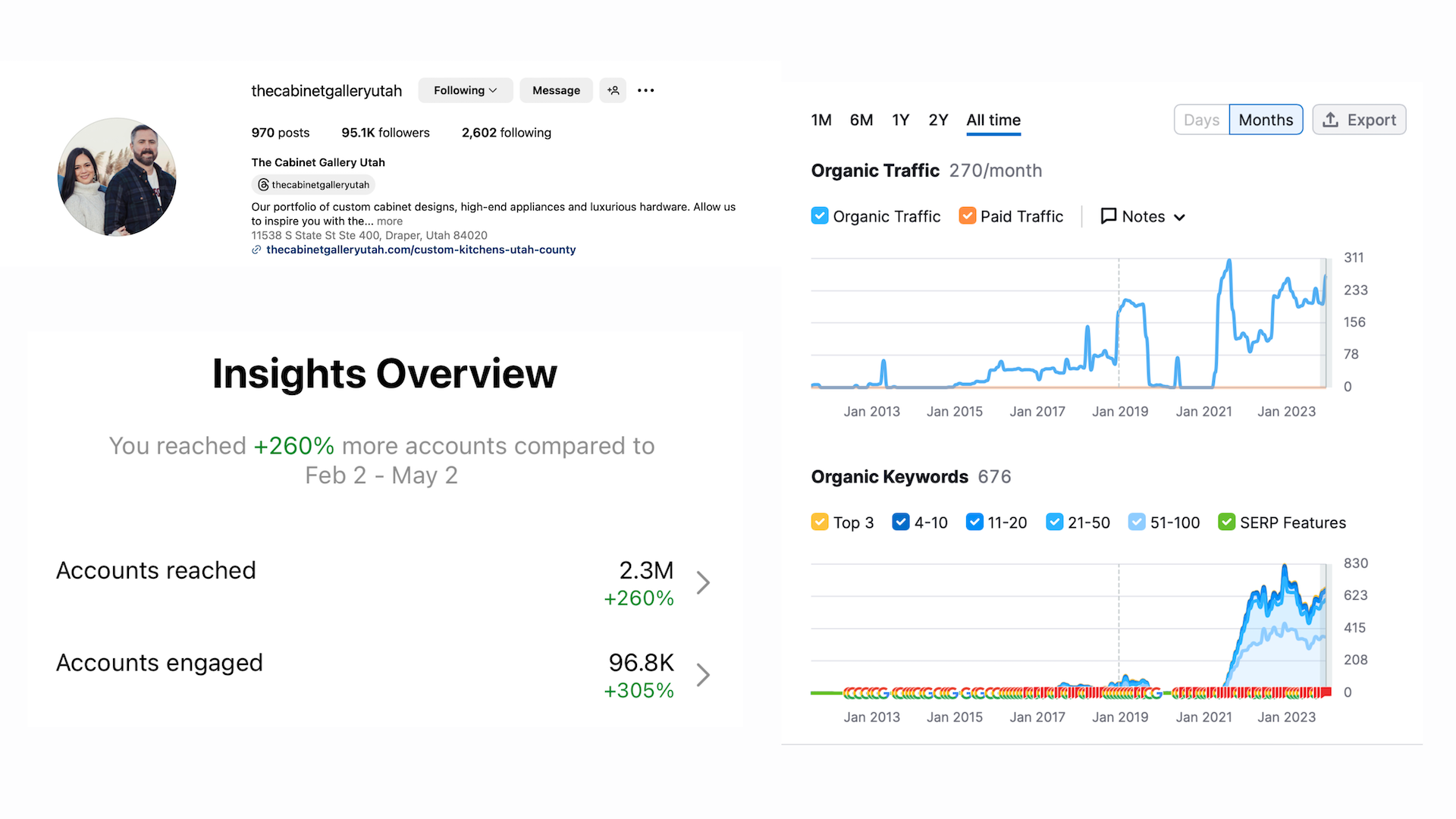The height and width of the screenshot is (819, 1456).
Task: Toggle the 11-20 keywords checkbox
Action: (974, 522)
